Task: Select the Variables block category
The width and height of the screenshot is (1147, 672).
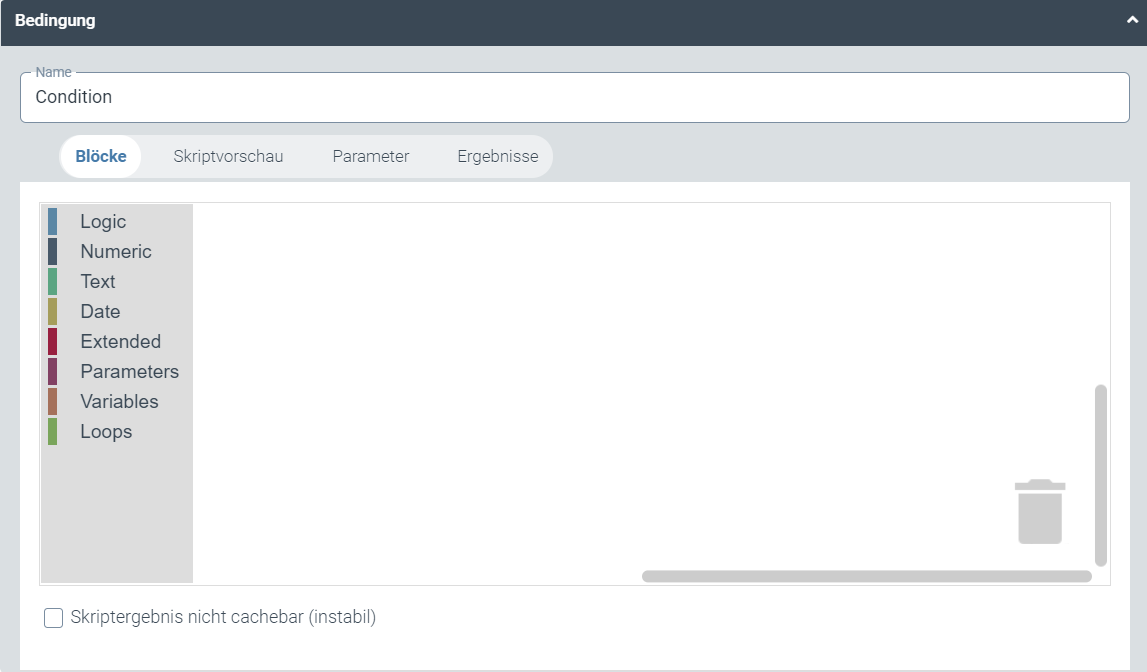Action: (x=118, y=401)
